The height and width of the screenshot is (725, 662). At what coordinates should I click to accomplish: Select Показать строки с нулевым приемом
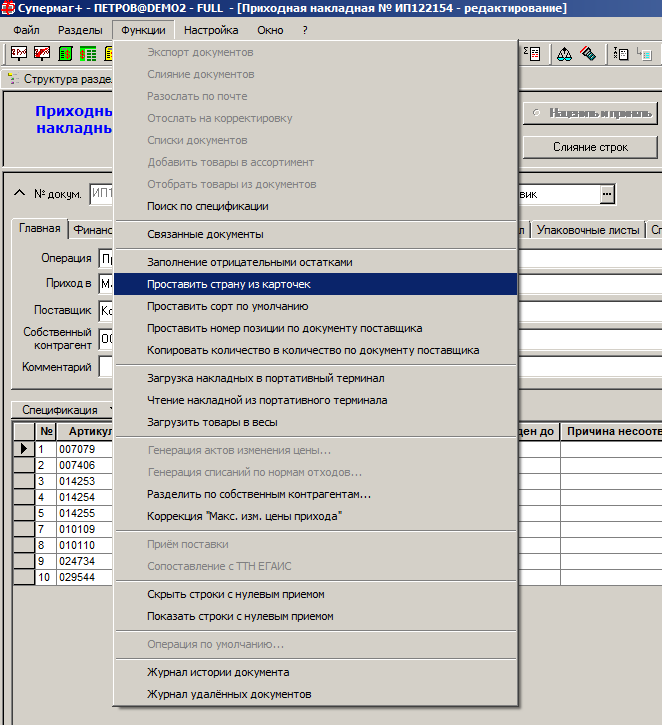pyautogui.click(x=315, y=616)
